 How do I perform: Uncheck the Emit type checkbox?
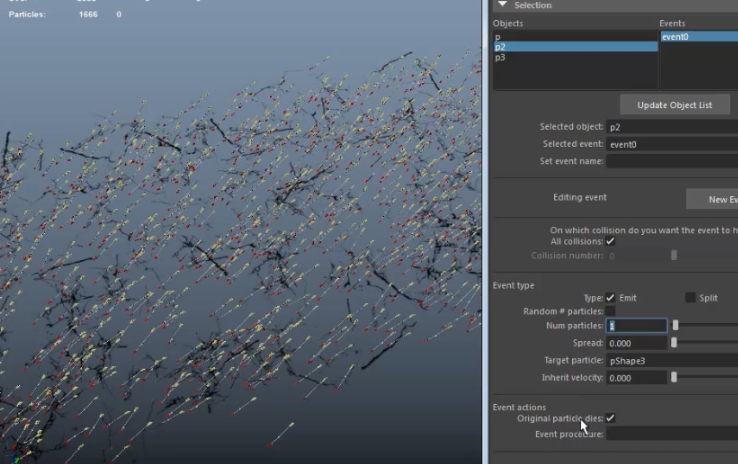tap(610, 297)
